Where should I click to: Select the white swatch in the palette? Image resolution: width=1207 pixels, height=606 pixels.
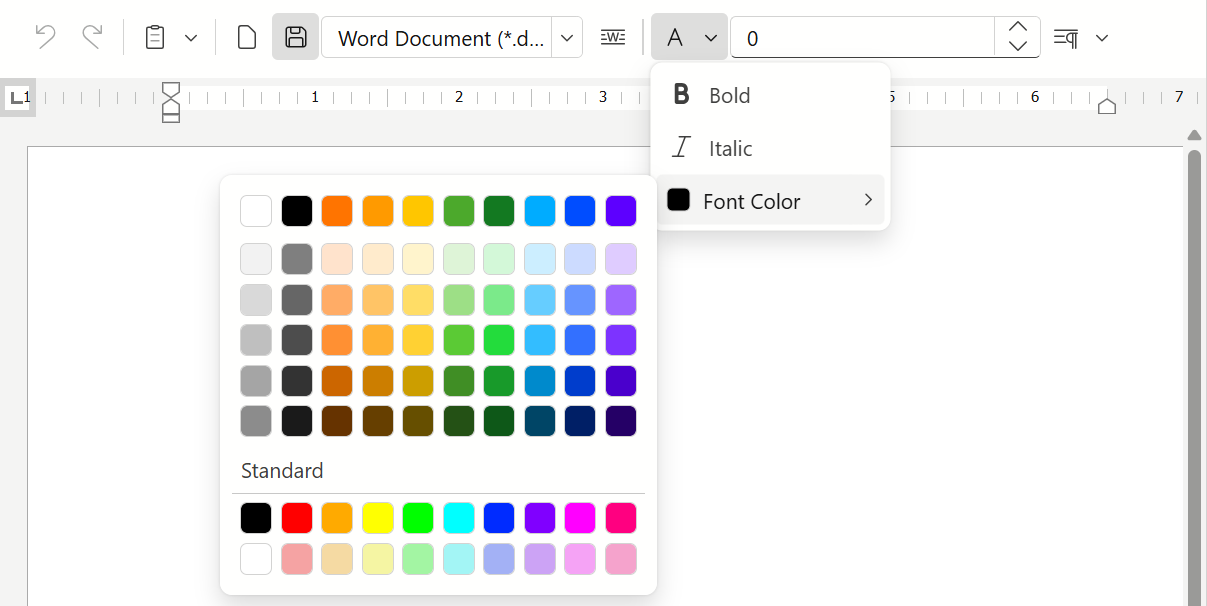[256, 211]
